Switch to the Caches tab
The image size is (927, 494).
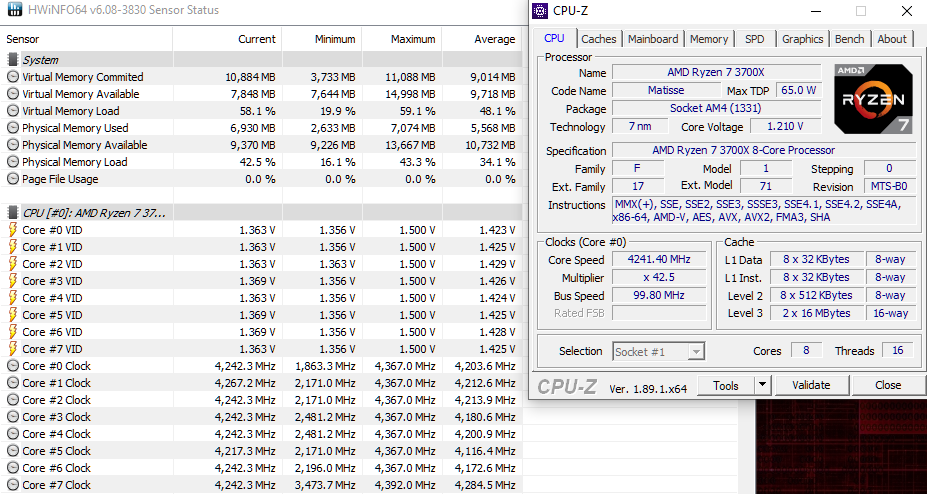pyautogui.click(x=598, y=39)
